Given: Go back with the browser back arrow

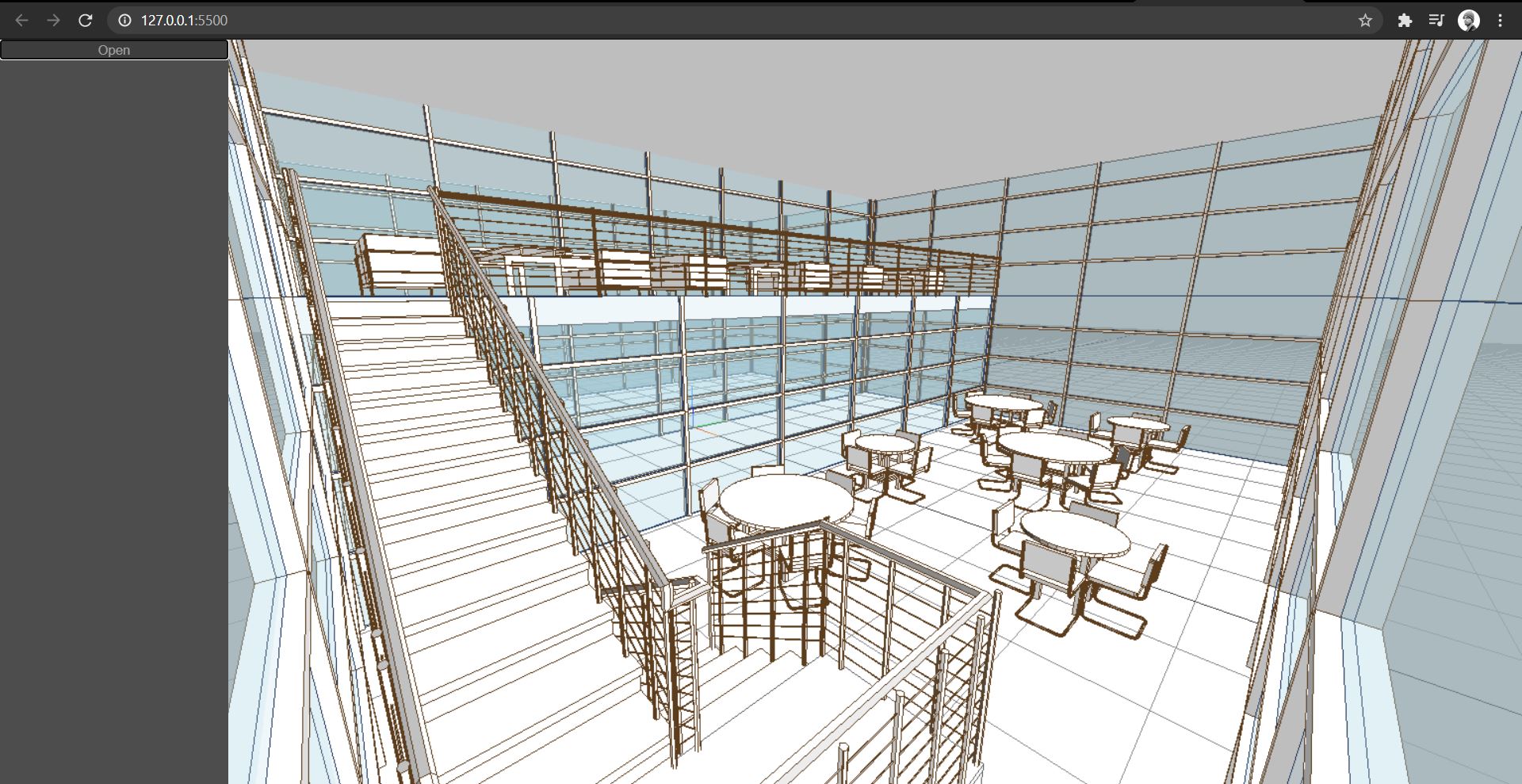Looking at the screenshot, I should click(21, 21).
